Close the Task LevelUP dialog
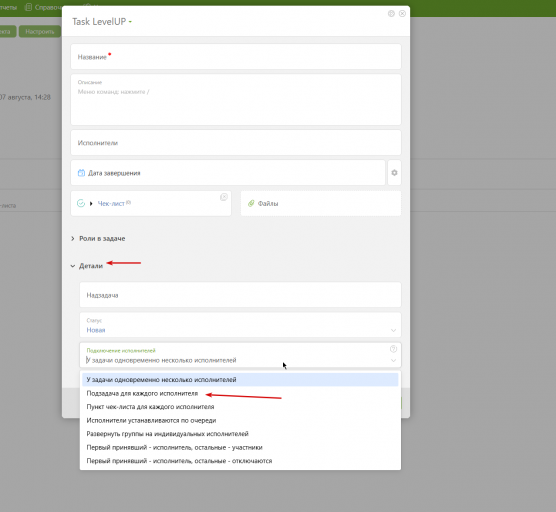 [402, 13]
